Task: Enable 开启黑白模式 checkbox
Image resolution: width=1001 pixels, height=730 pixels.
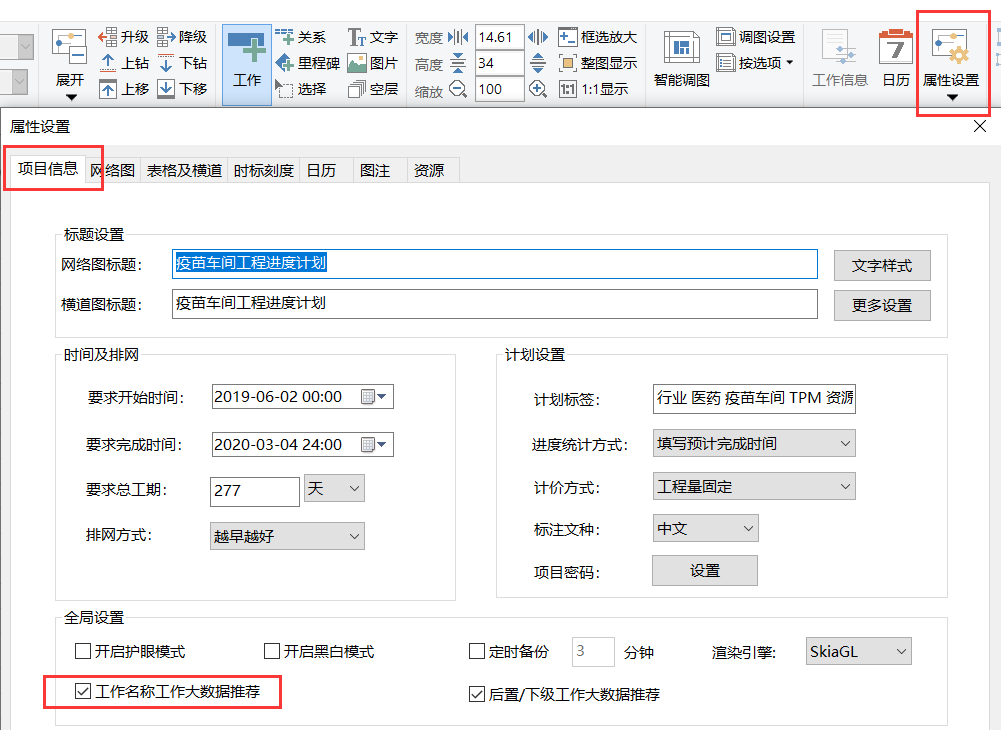Action: pyautogui.click(x=272, y=651)
